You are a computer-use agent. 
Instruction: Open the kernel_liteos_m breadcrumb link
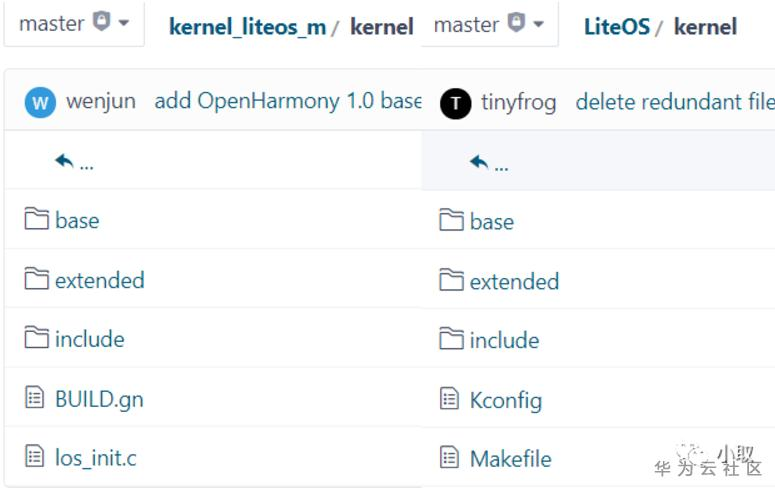247,27
